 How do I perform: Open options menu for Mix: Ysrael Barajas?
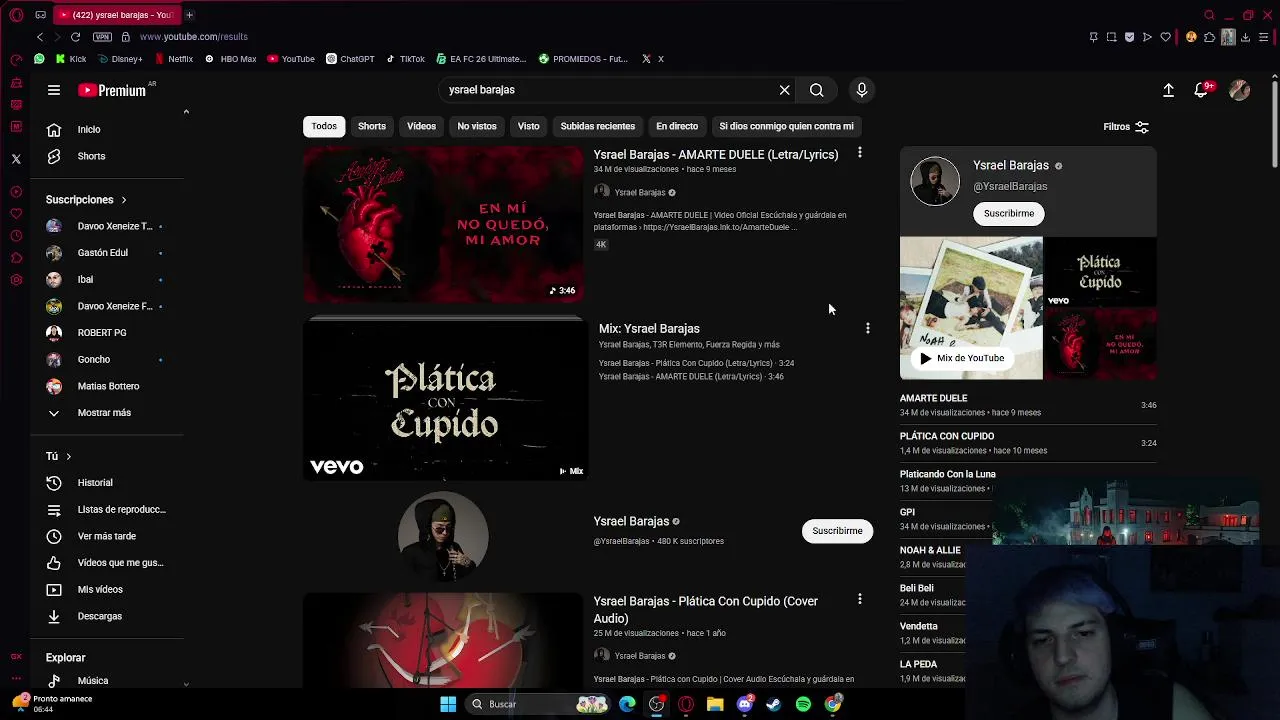click(868, 328)
